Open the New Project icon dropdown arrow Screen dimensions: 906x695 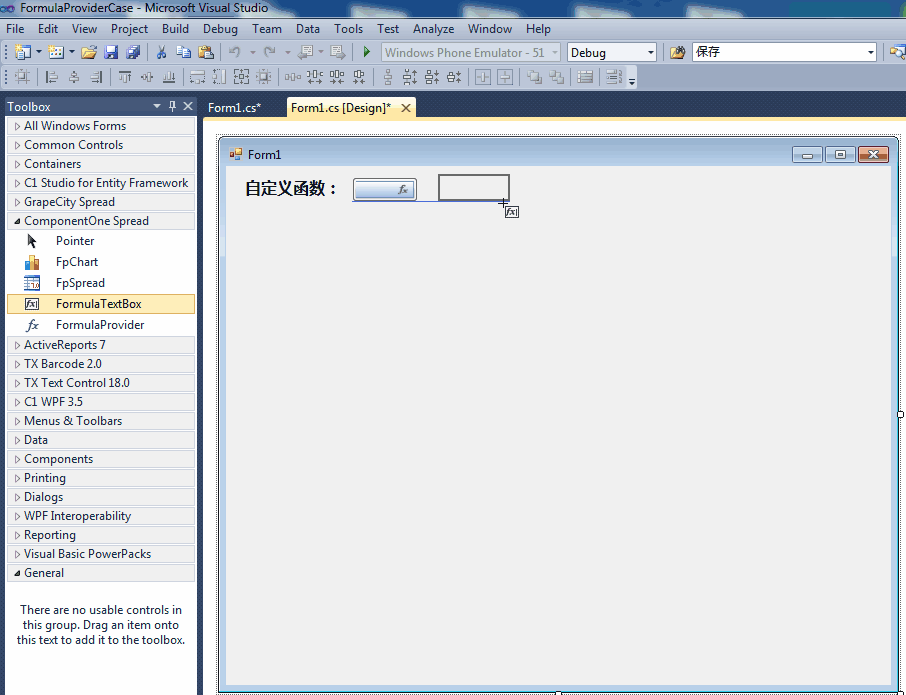(39, 53)
